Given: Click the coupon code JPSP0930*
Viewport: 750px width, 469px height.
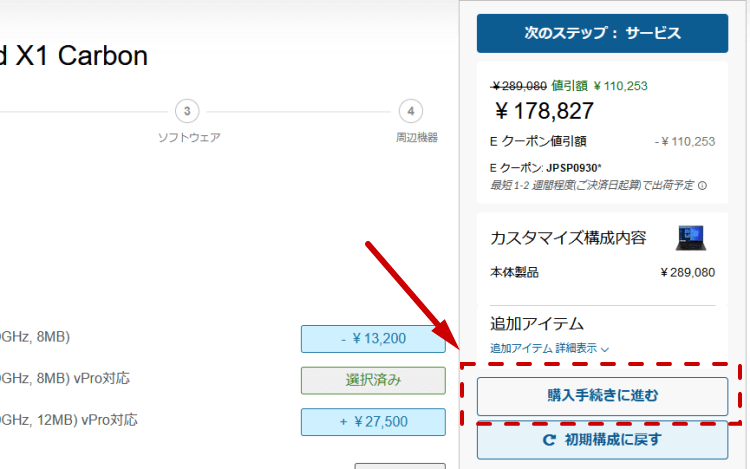Looking at the screenshot, I should pos(574,168).
